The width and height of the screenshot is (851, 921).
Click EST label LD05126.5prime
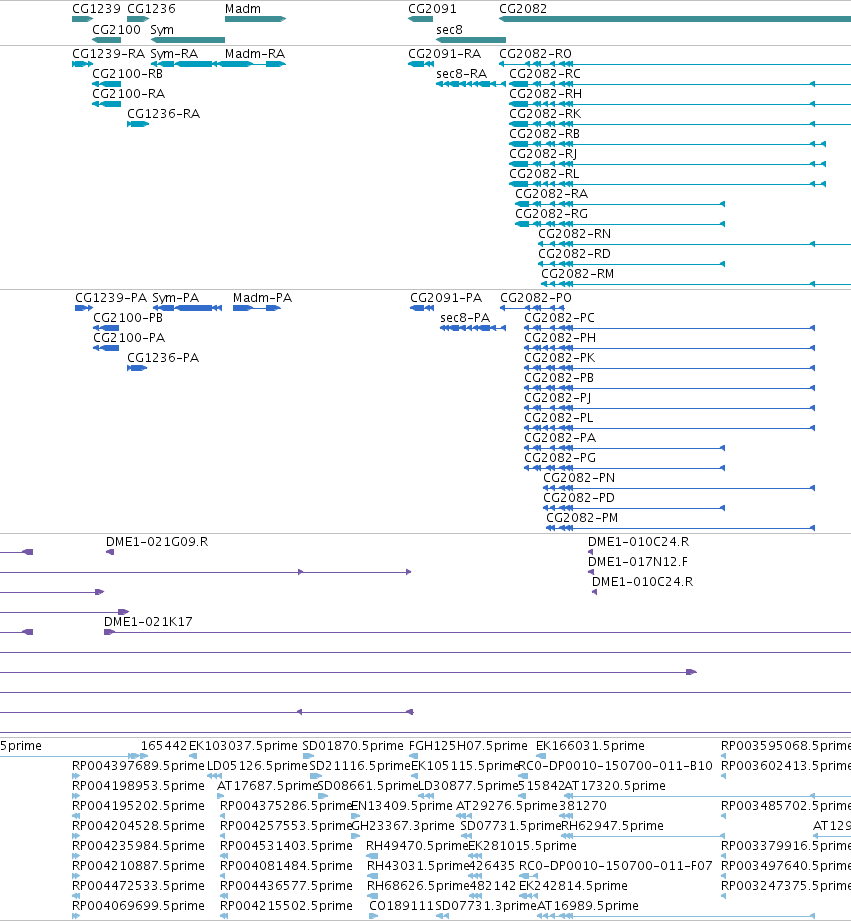point(257,766)
